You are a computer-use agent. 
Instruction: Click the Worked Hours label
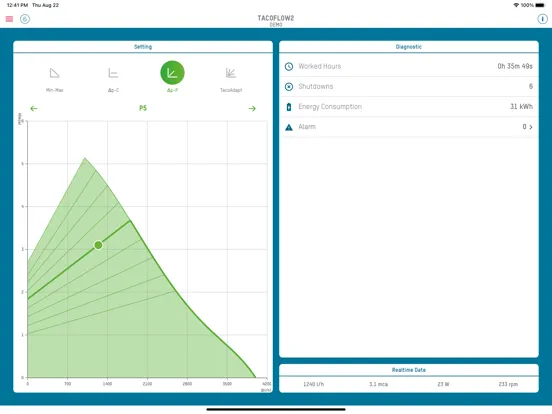320,67
